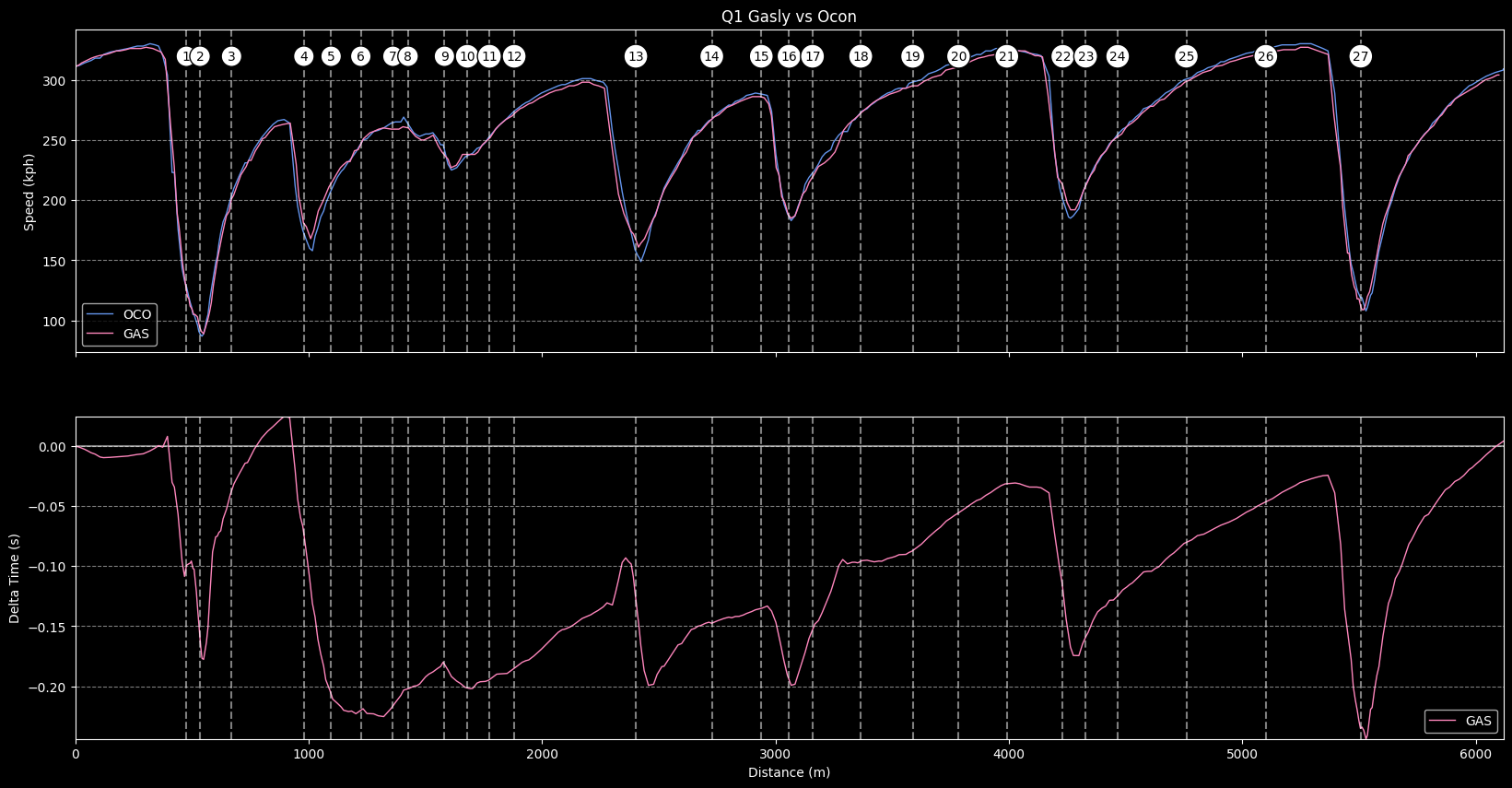Select the corner 13 marker badge
The height and width of the screenshot is (788, 1512).
tap(636, 56)
